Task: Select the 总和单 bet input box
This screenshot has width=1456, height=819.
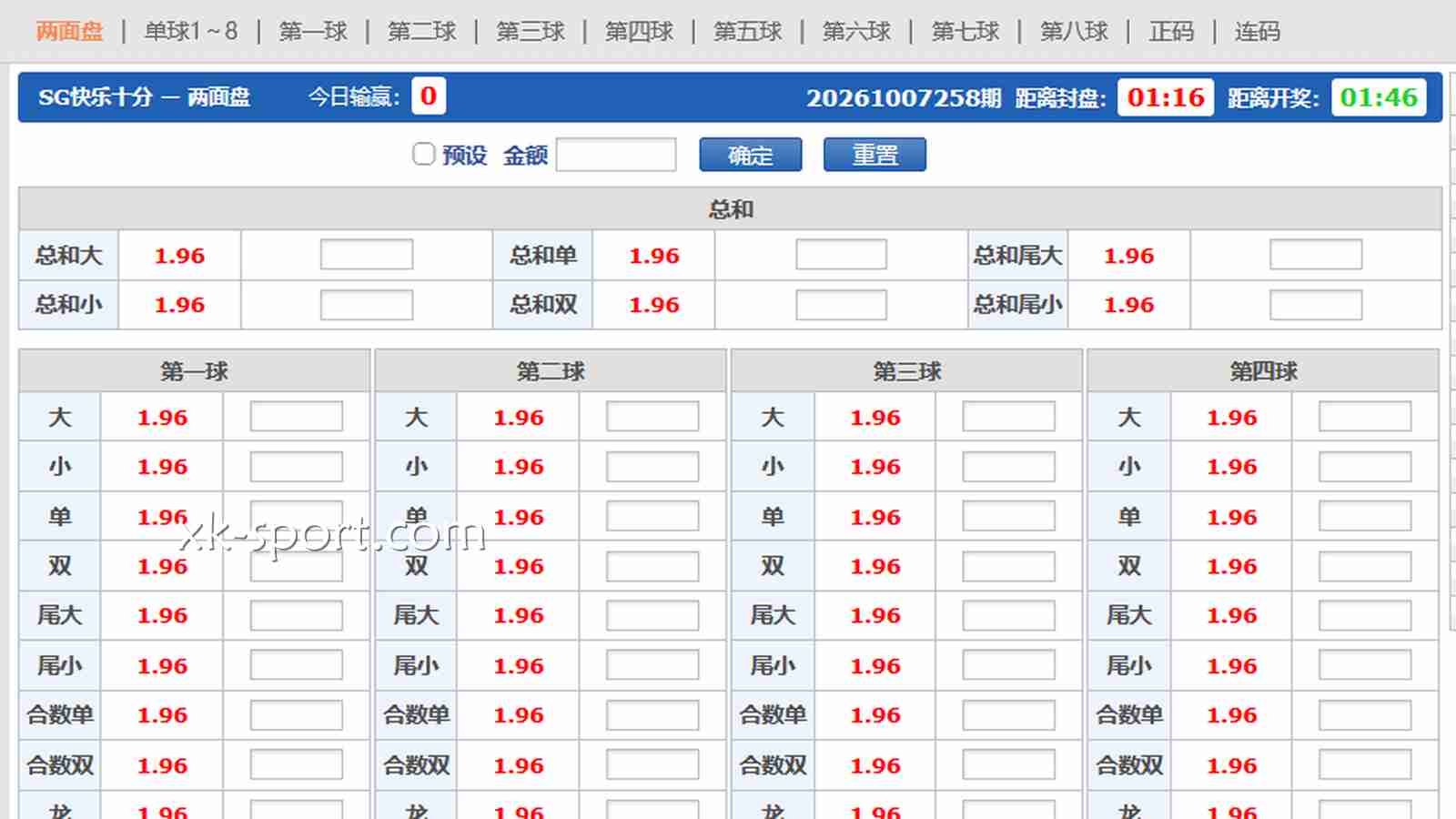Action: pyautogui.click(x=841, y=255)
